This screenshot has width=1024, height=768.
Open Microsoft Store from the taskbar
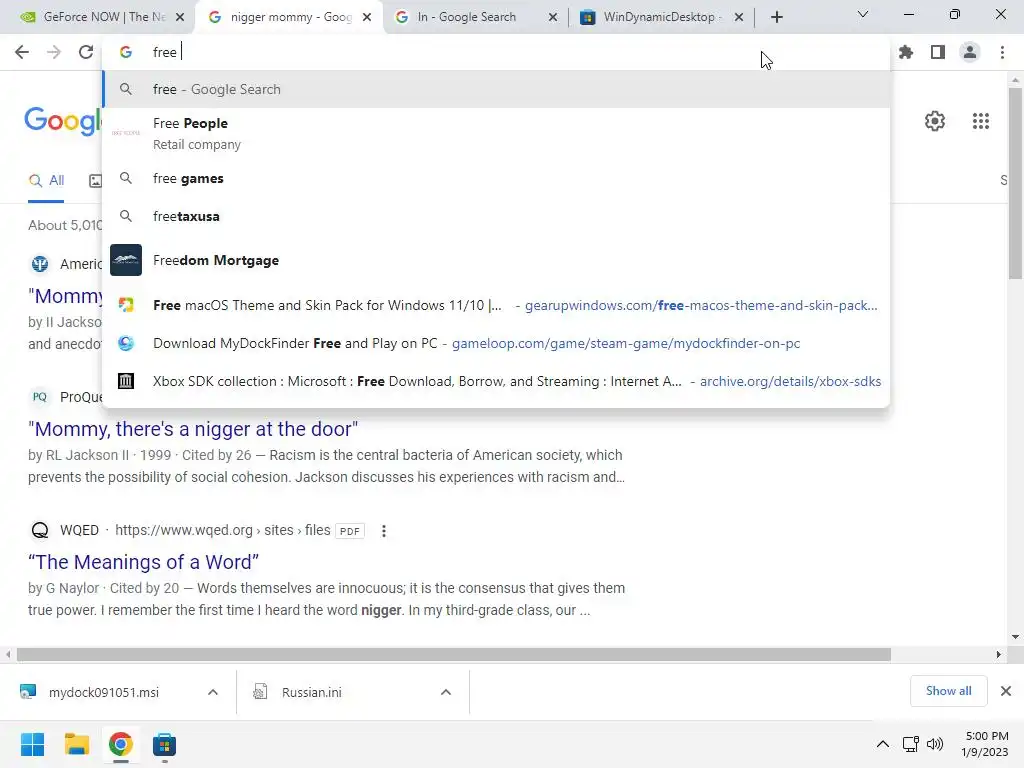click(x=164, y=744)
